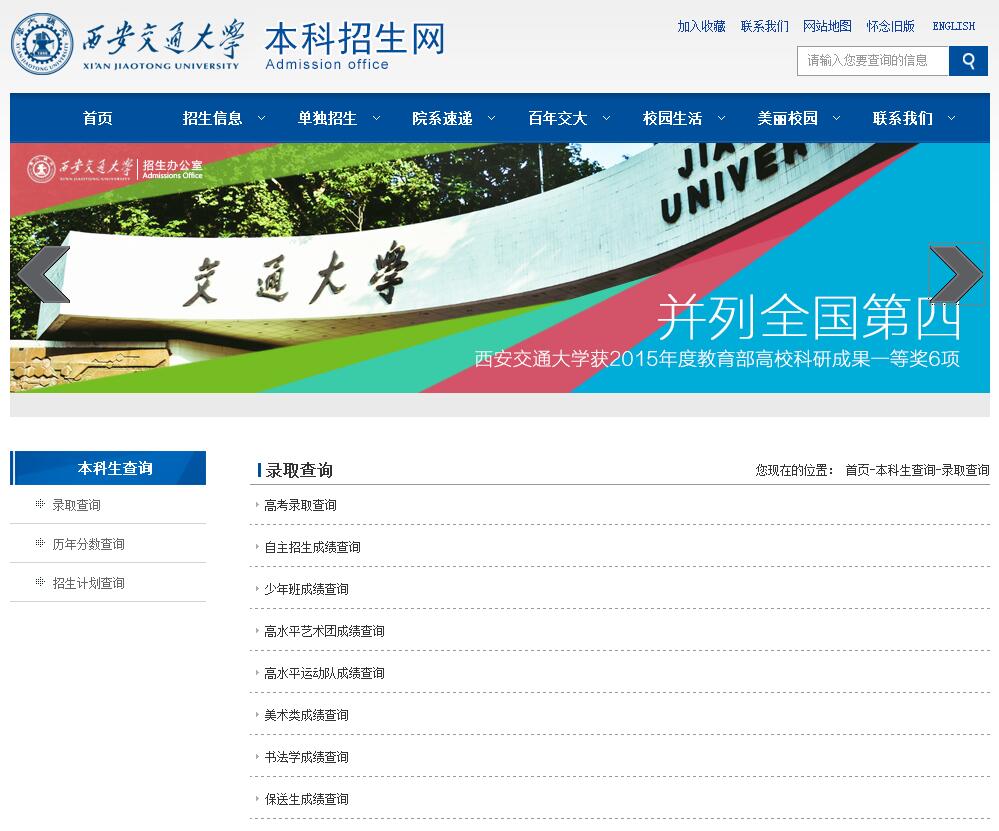
Task: Select 历年分数查询 in the sidebar
Action: 89,544
